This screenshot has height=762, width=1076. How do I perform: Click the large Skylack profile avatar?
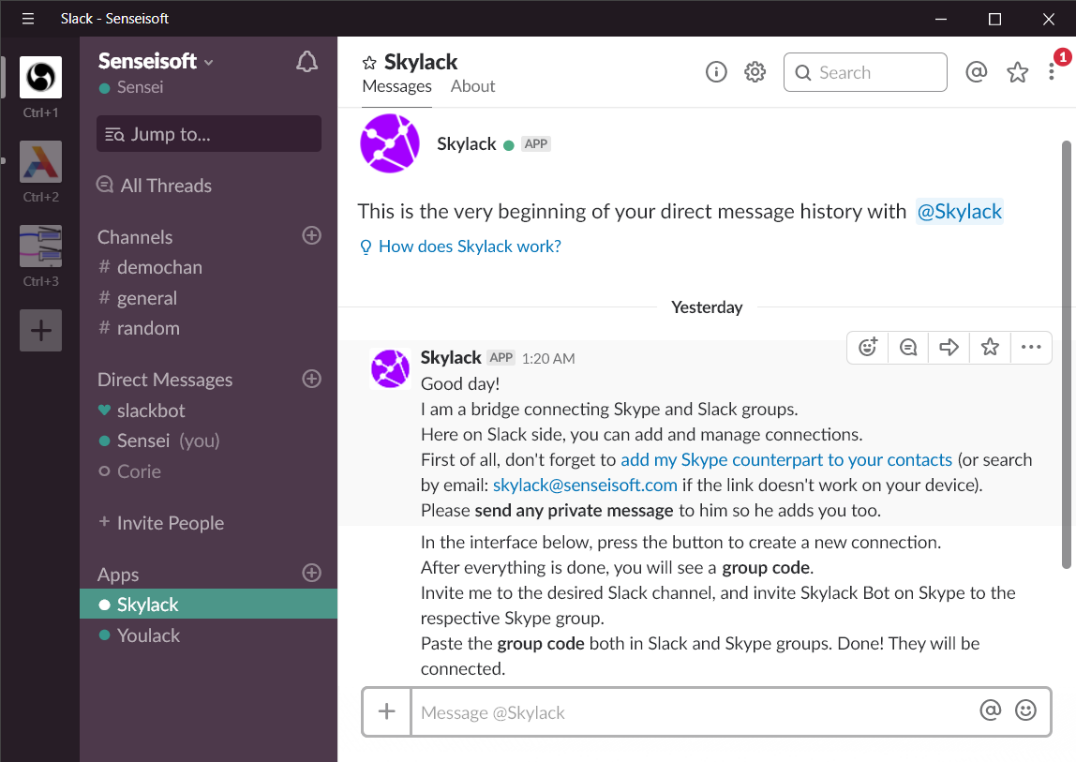click(390, 143)
